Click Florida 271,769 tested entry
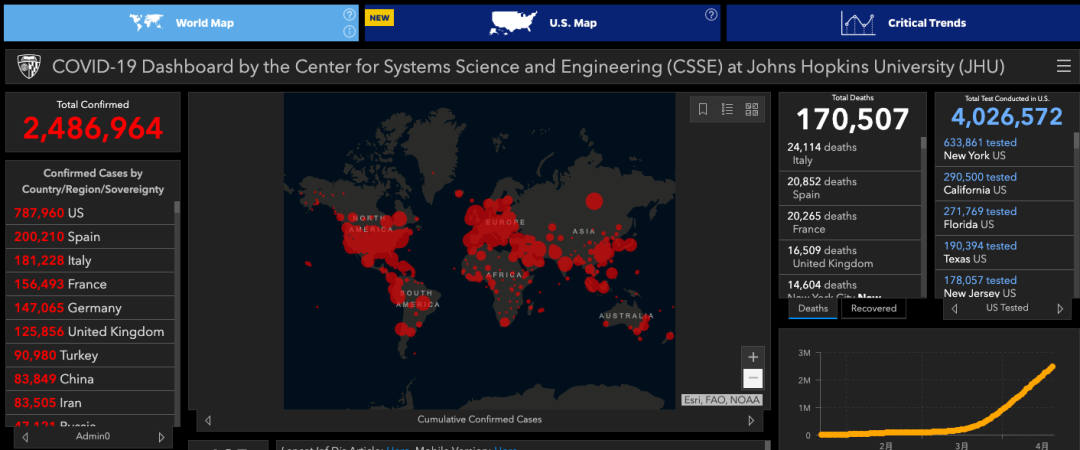This screenshot has height=450, width=1080. coord(1004,218)
